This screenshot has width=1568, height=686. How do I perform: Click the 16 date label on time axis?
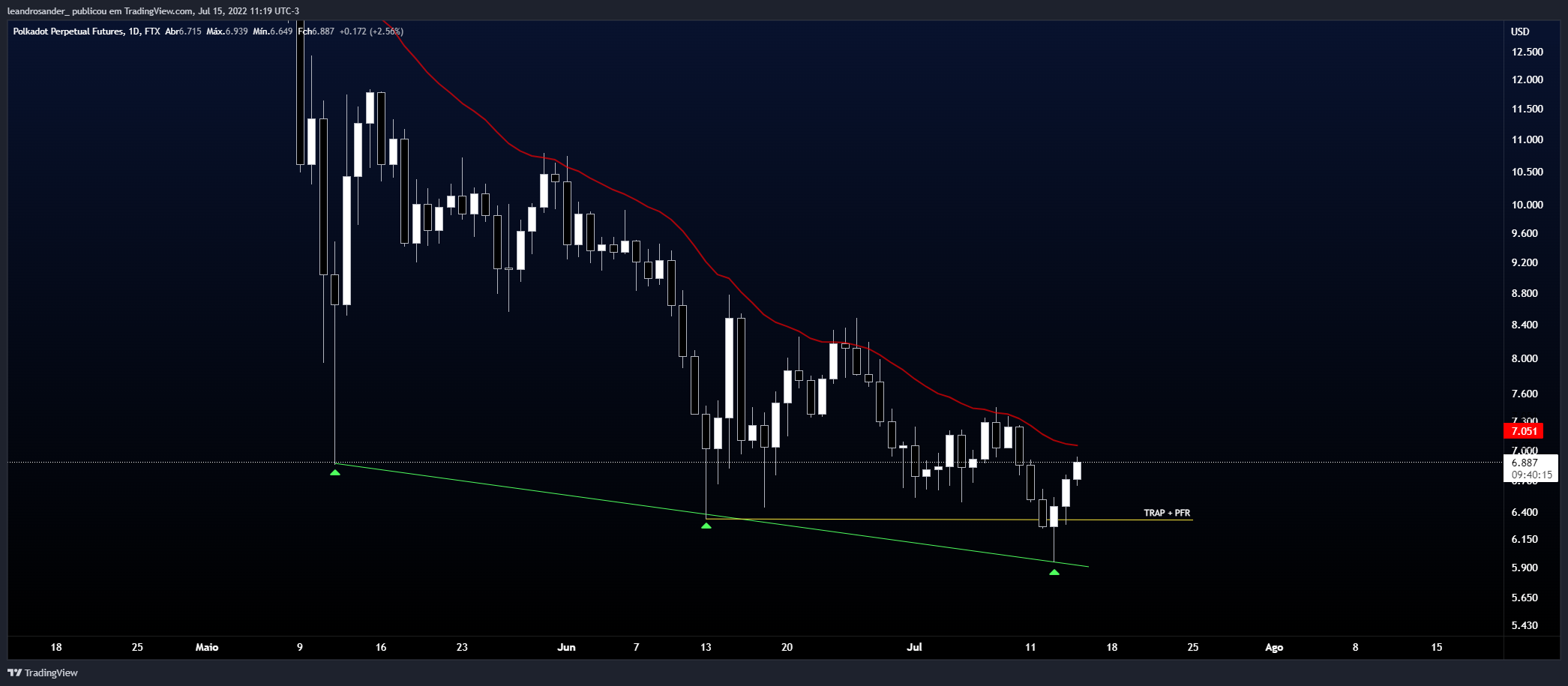[x=381, y=647]
